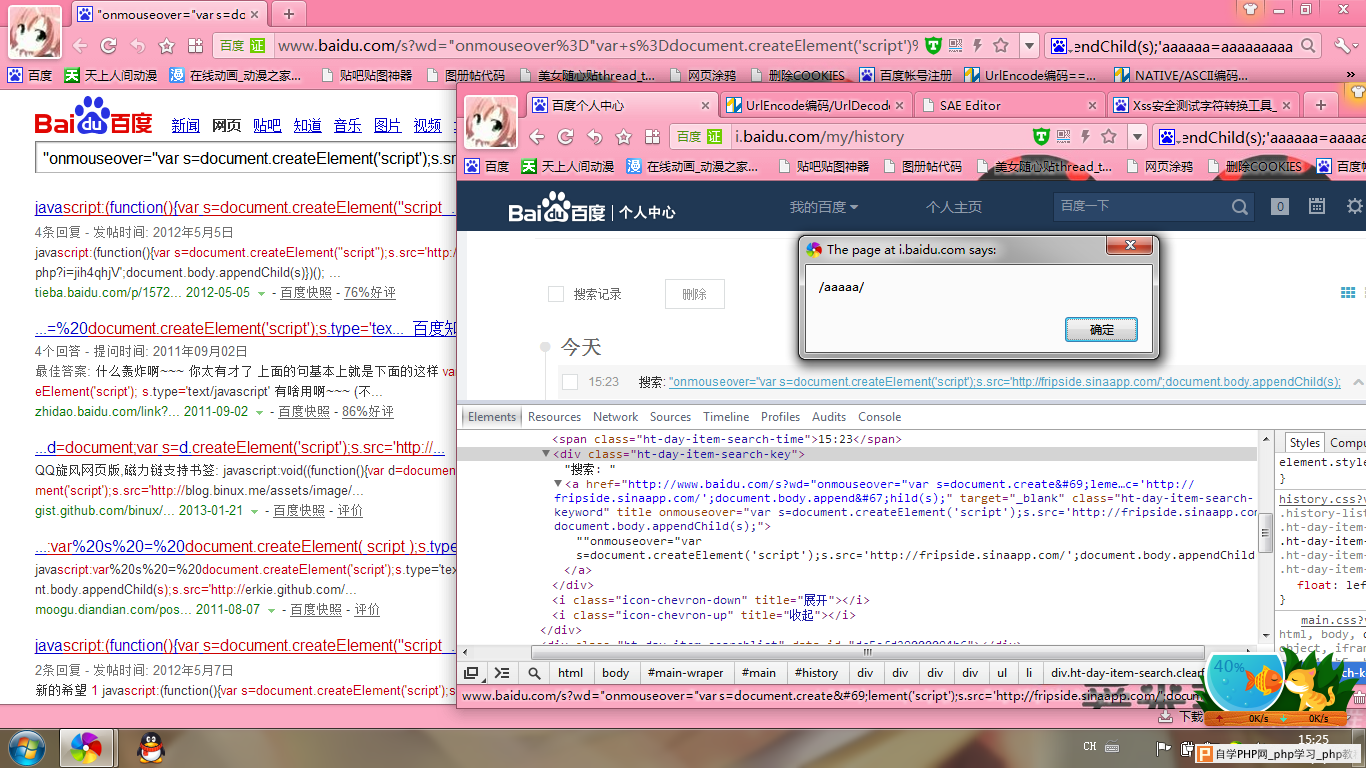This screenshot has width=1366, height=768.
Task: Close the 百度个人中心 tab
Action: (x=705, y=105)
